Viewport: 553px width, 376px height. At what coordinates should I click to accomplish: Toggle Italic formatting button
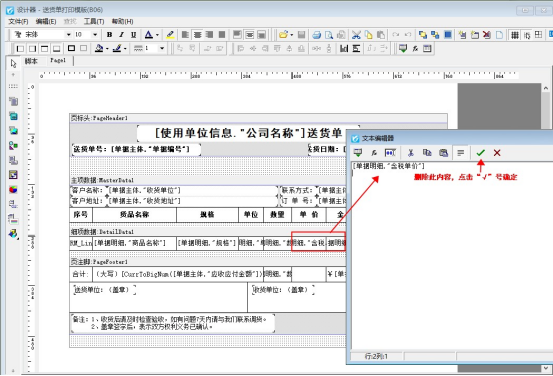click(x=121, y=35)
